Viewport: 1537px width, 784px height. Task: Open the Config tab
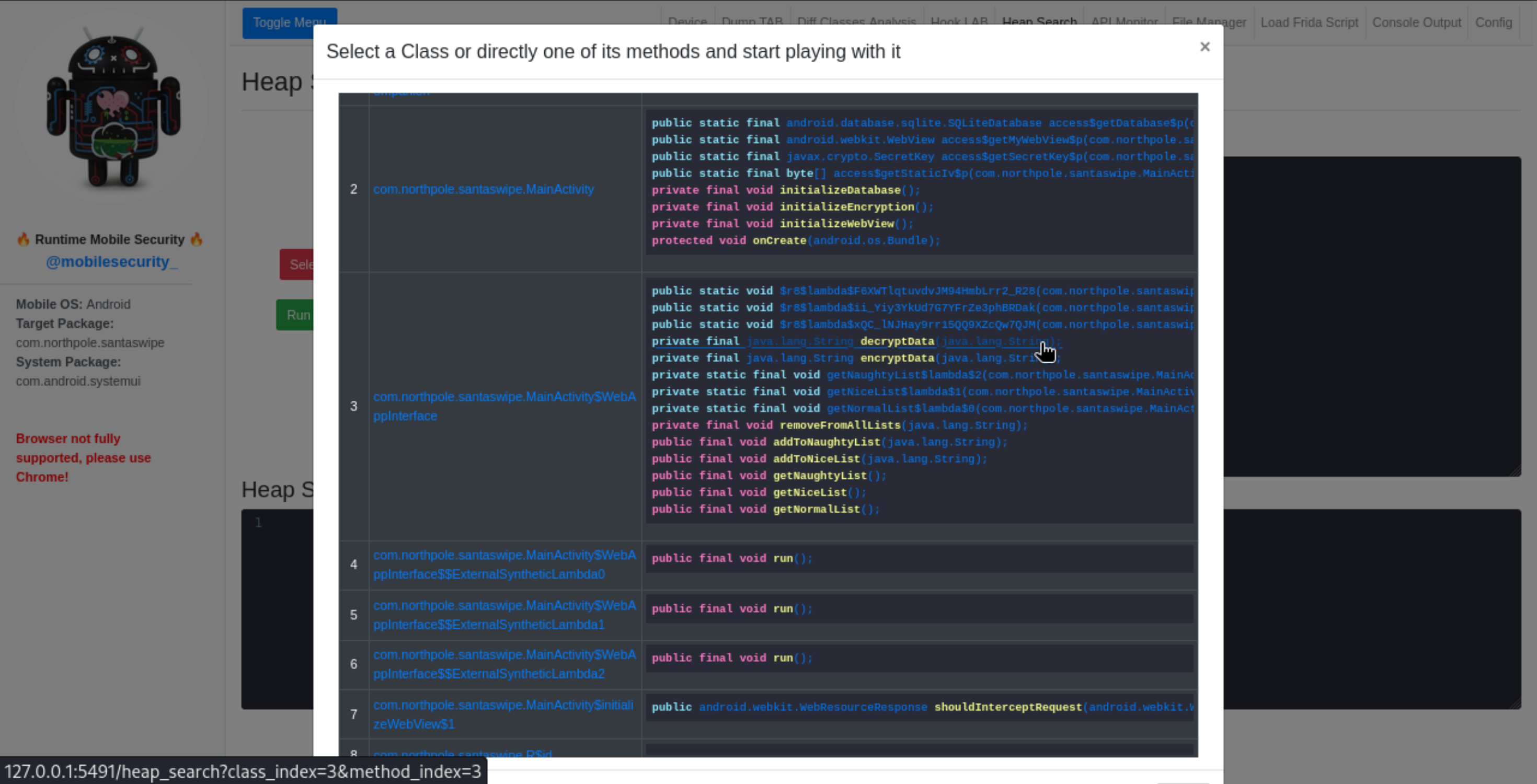(x=1494, y=22)
